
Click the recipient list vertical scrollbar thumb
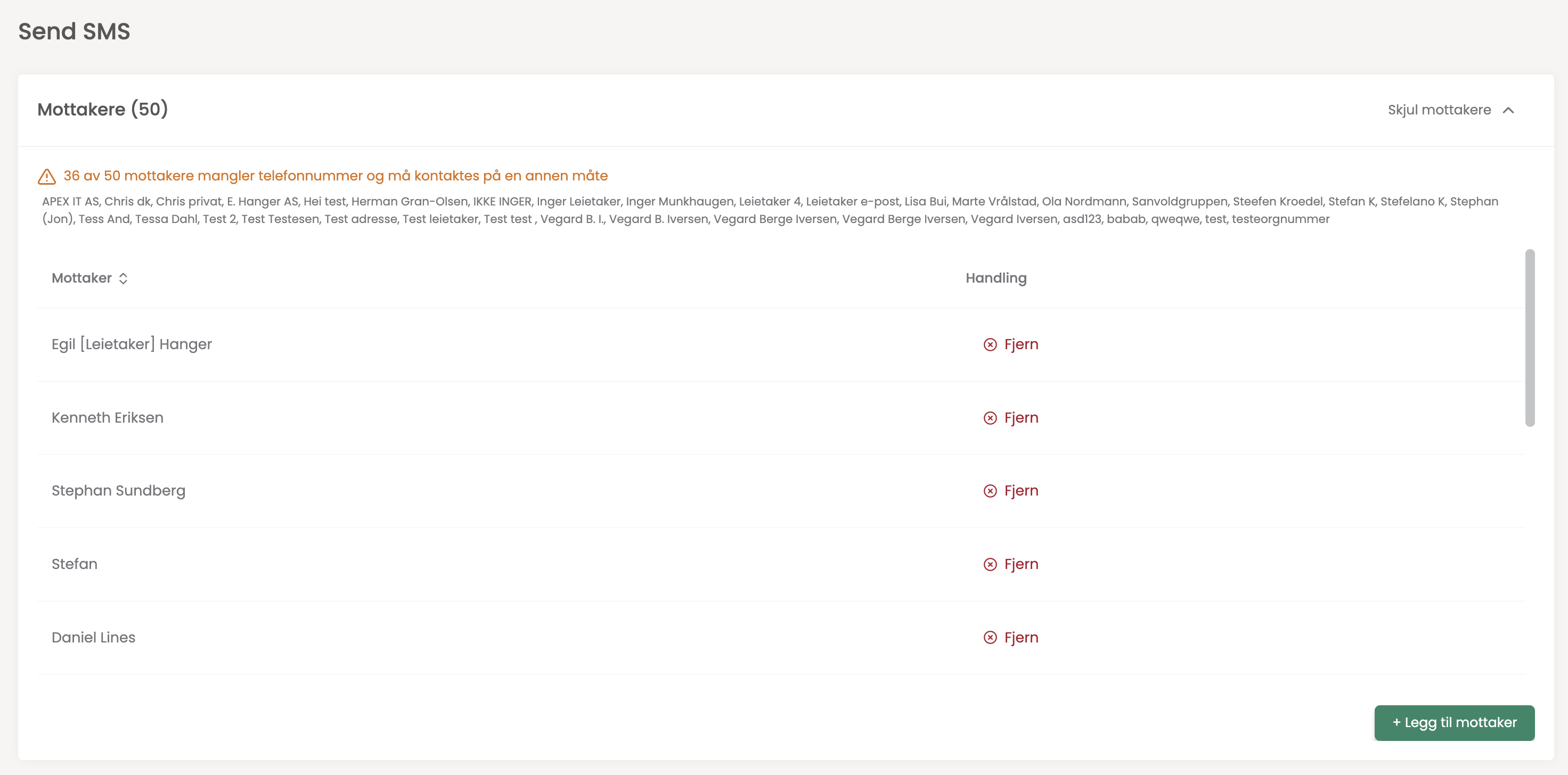pos(1529,337)
